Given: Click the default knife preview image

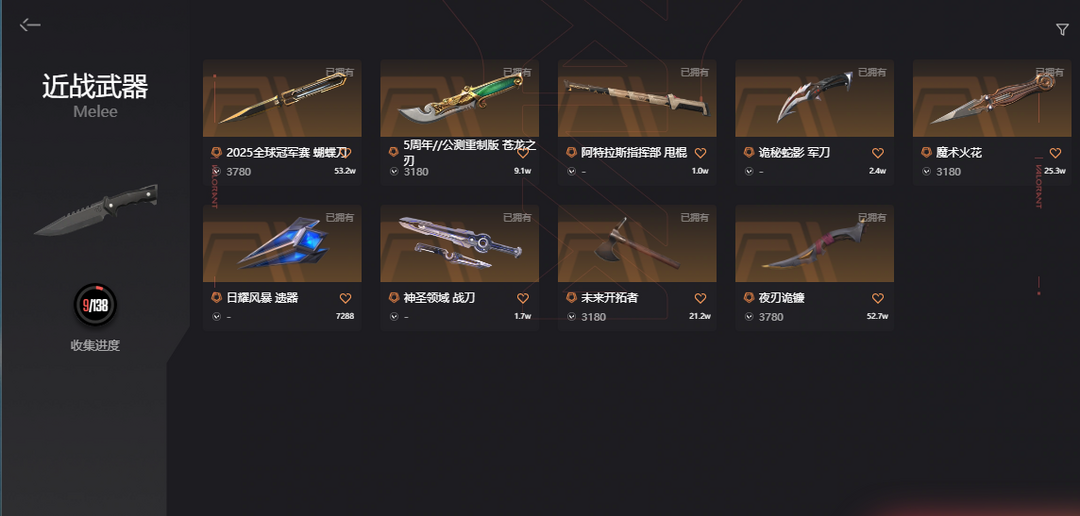Looking at the screenshot, I should 96,210.
